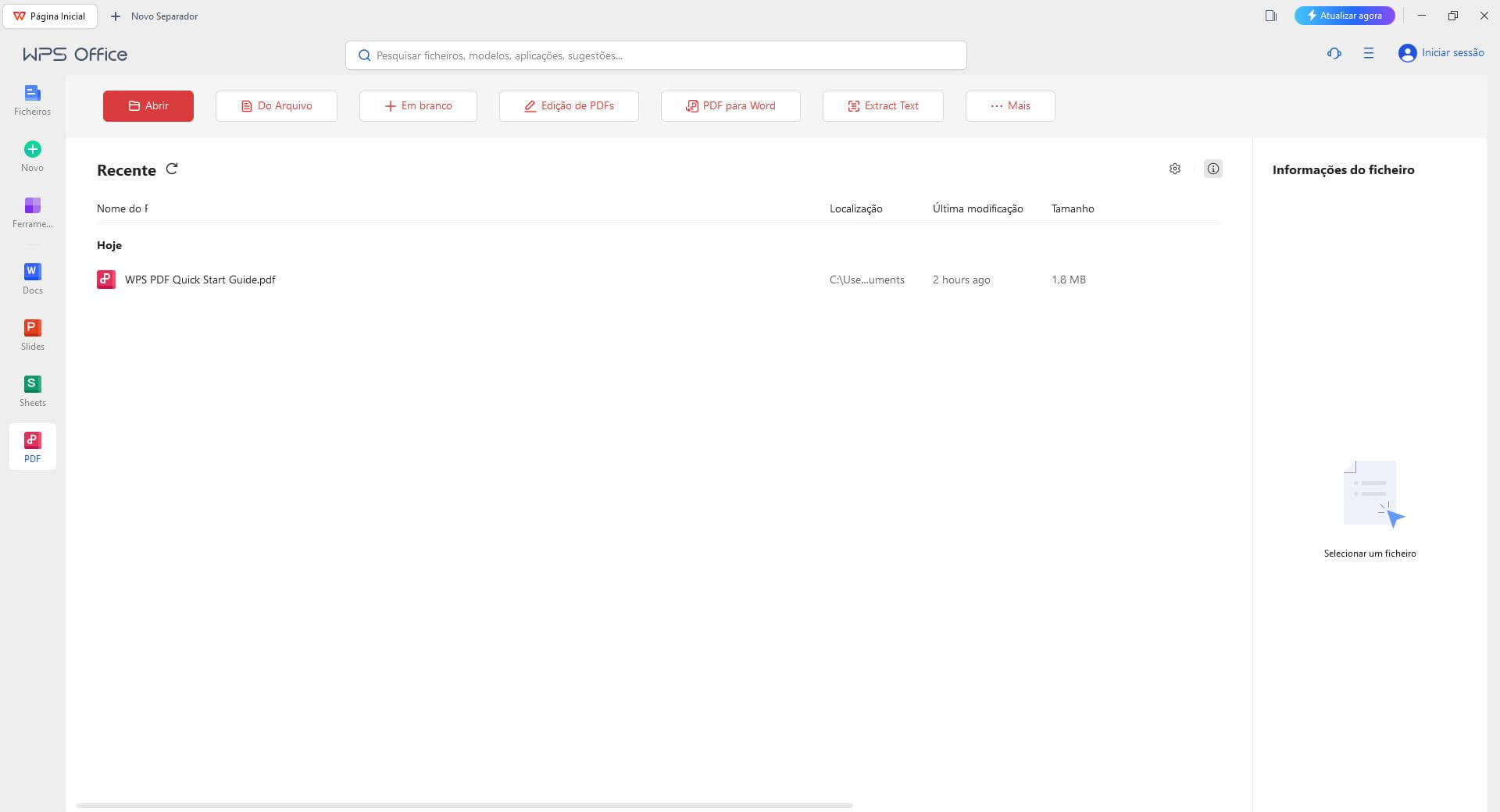1500x812 pixels.
Task: Click Iniciar sessão to sign in
Action: [1453, 53]
